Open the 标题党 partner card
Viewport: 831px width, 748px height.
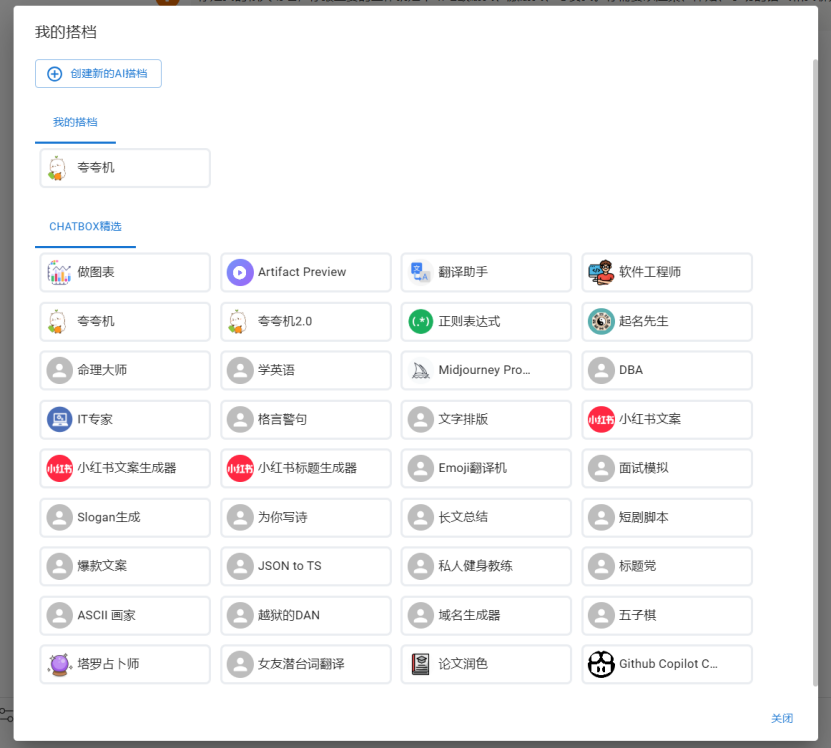point(667,567)
